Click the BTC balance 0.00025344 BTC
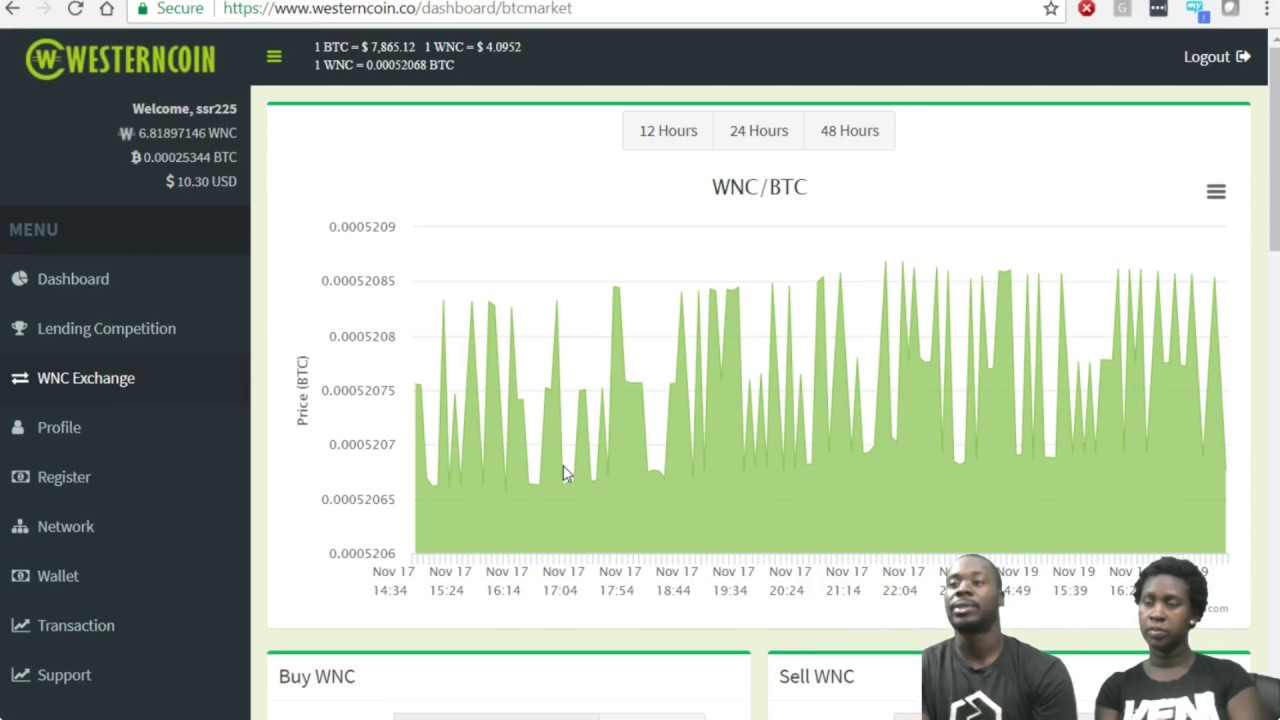 (x=184, y=157)
